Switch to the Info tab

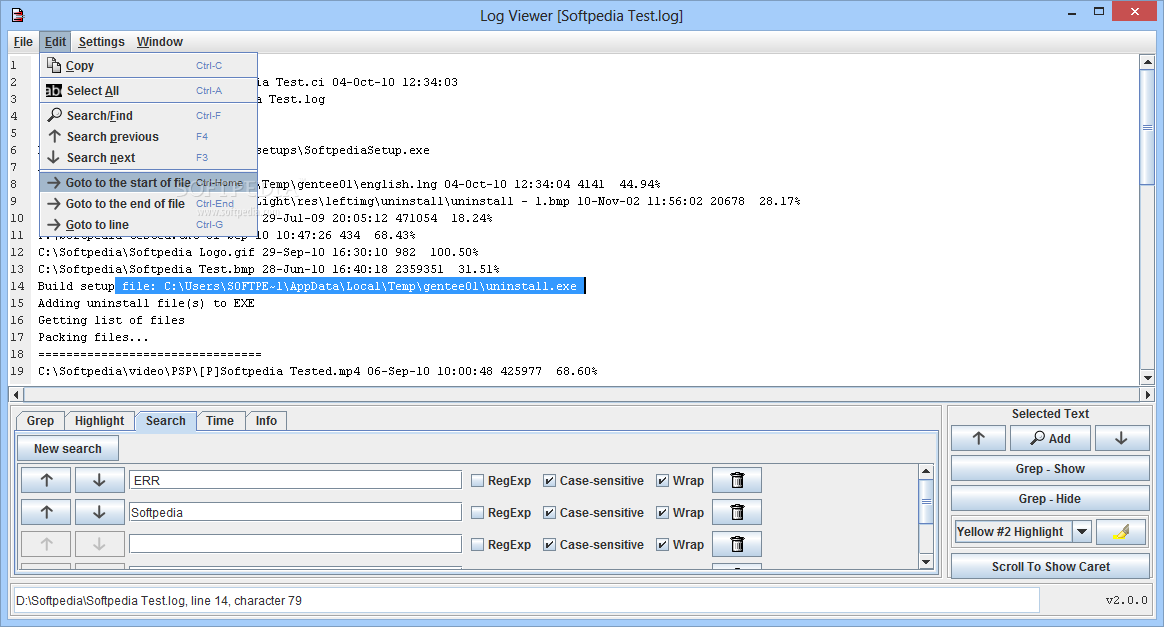pyautogui.click(x=266, y=421)
